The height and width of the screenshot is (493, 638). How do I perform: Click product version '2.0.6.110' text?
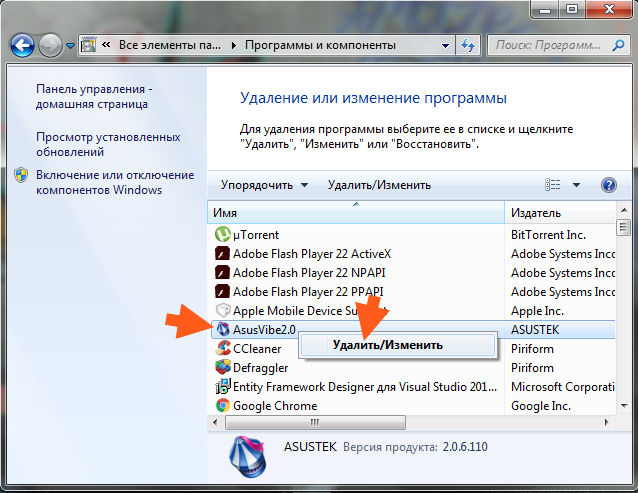click(465, 447)
